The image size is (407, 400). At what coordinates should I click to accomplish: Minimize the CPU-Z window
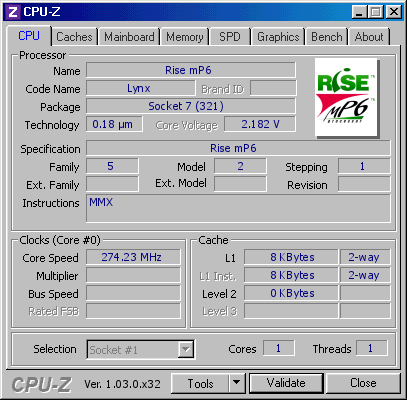coord(359,12)
